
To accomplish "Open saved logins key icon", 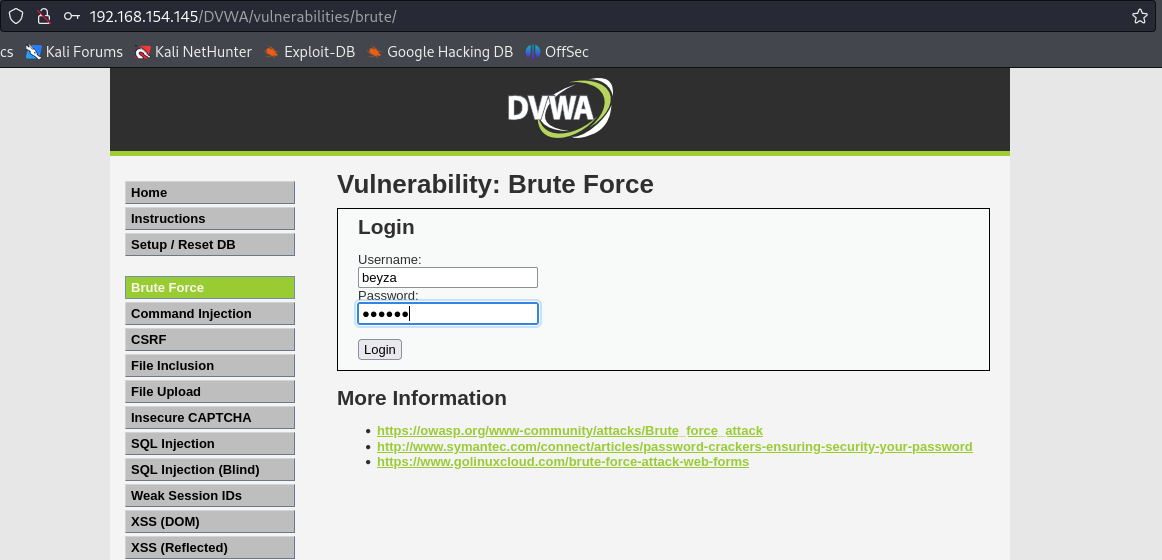I will pyautogui.click(x=72, y=16).
